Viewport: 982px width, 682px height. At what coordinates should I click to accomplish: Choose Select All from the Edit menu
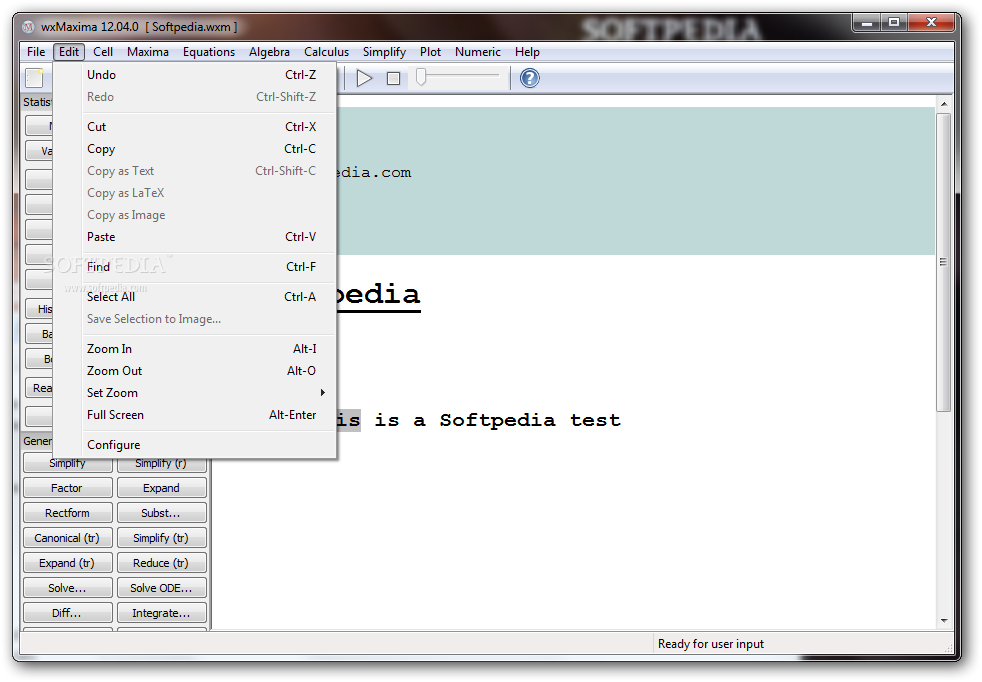(195, 297)
